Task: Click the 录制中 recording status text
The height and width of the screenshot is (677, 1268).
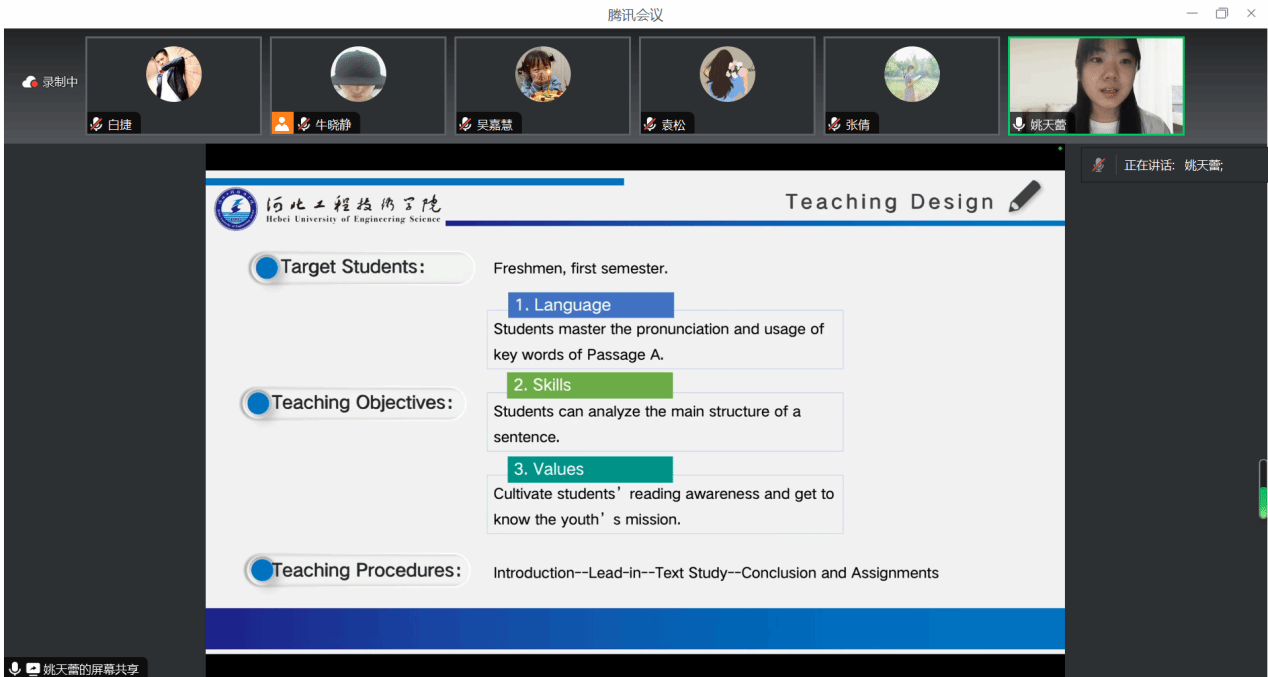Action: pyautogui.click(x=60, y=82)
